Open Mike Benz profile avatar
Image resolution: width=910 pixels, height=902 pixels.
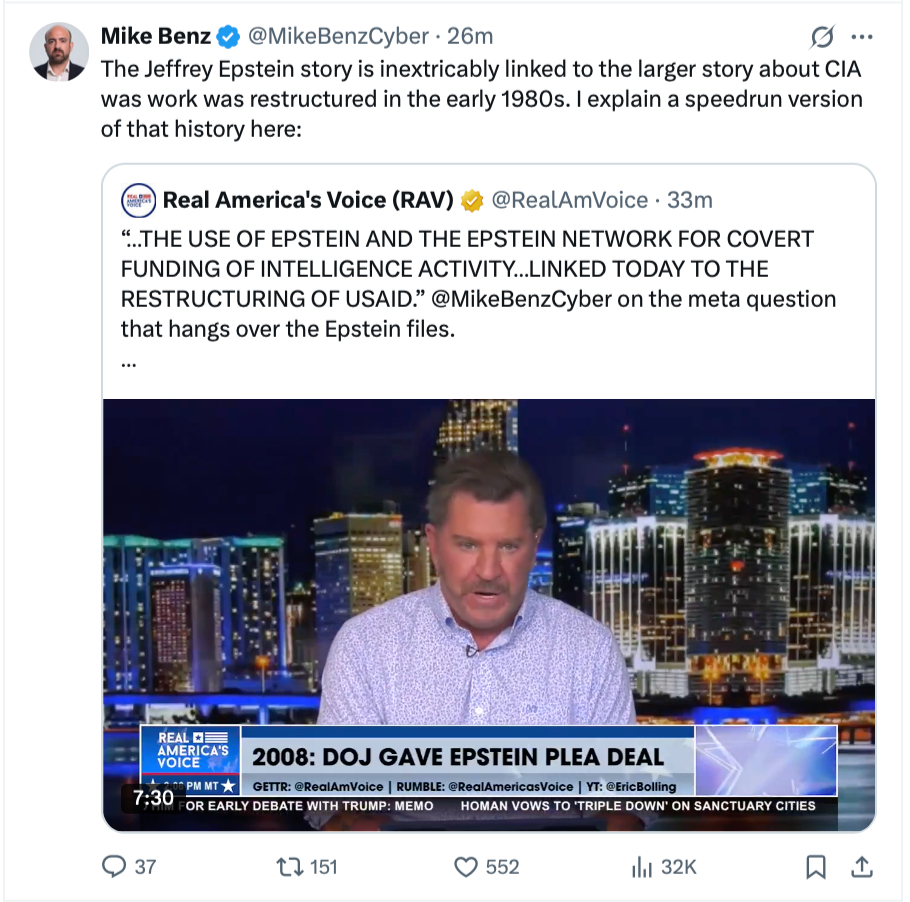[x=59, y=51]
